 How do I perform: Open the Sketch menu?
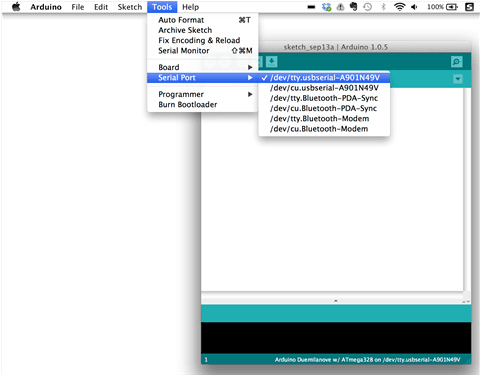coord(130,7)
